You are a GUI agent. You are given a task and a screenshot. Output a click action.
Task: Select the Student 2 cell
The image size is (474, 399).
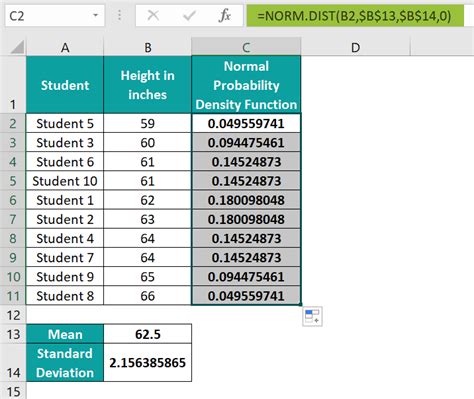pyautogui.click(x=65, y=219)
